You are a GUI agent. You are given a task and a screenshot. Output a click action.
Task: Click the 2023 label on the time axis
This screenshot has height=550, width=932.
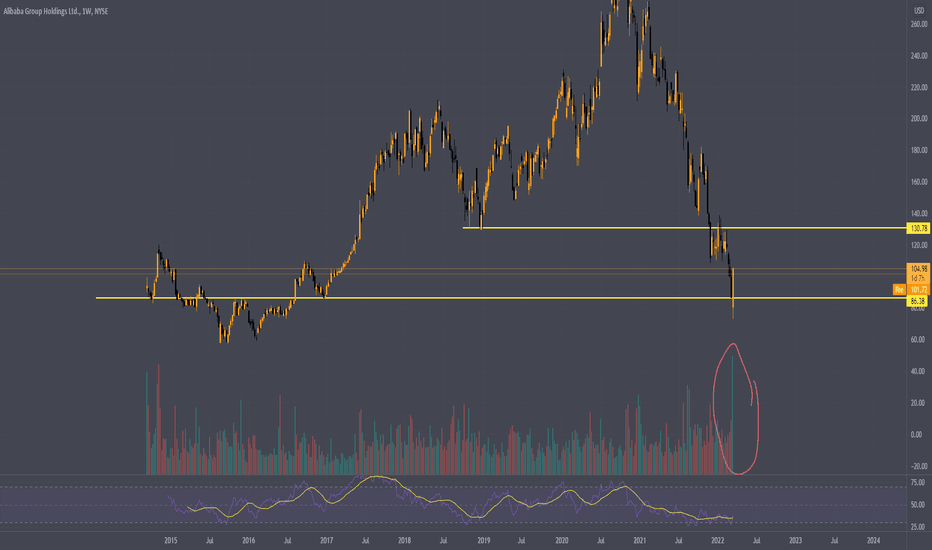tap(795, 540)
